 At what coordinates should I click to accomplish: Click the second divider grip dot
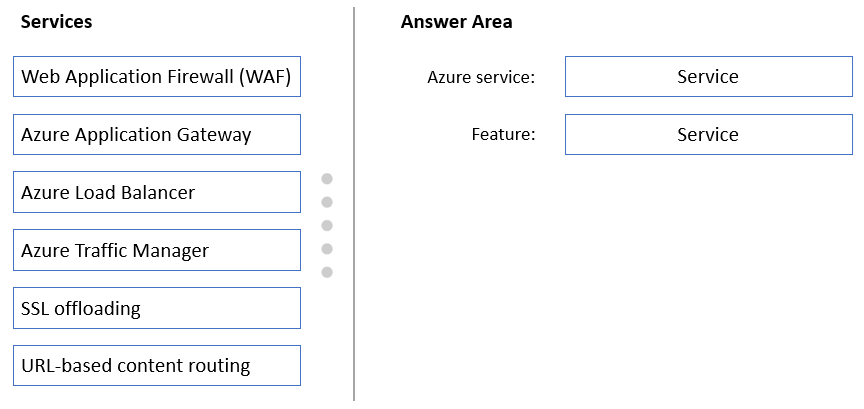click(x=327, y=202)
